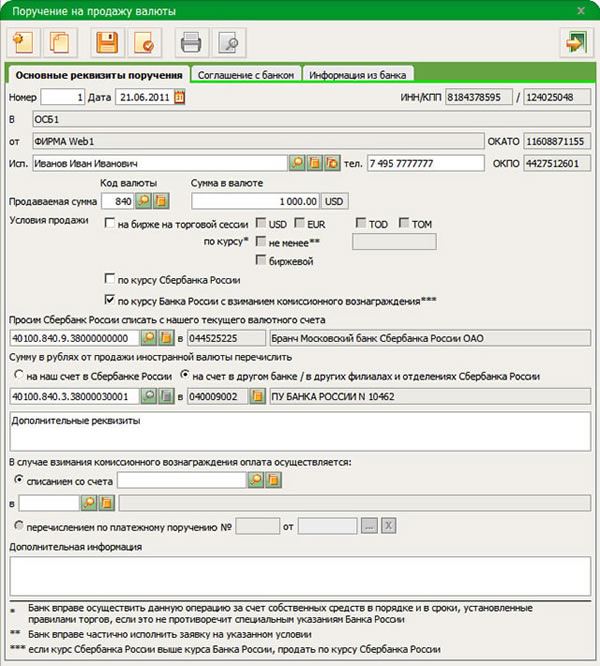The image size is (600, 666).
Task: Click the exit arrow icon at top right
Action: (576, 42)
